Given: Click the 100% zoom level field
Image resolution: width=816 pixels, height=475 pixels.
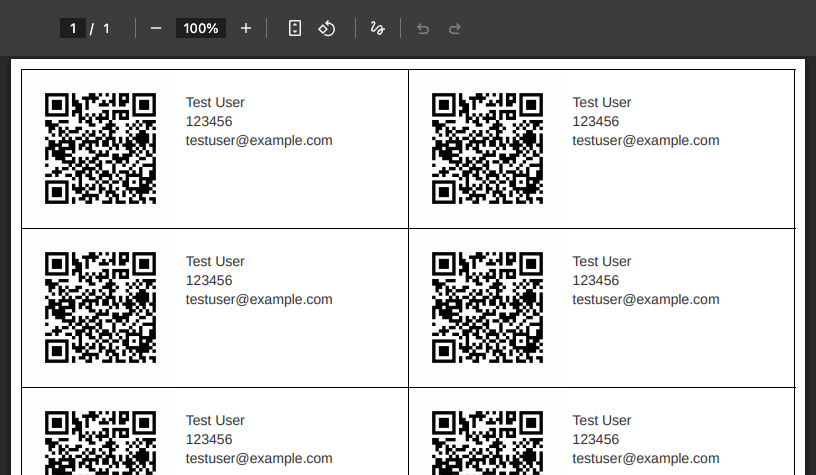Looking at the screenshot, I should coord(200,28).
